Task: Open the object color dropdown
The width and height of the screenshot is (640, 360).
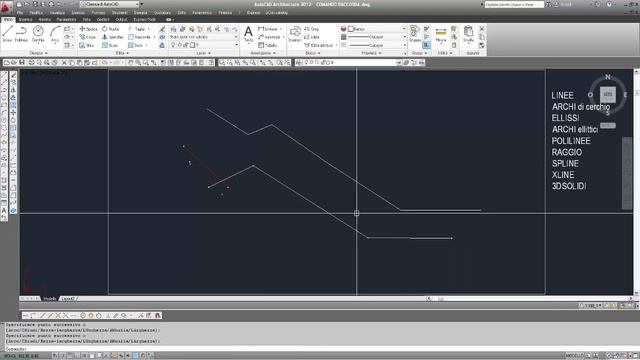Action: (x=376, y=29)
